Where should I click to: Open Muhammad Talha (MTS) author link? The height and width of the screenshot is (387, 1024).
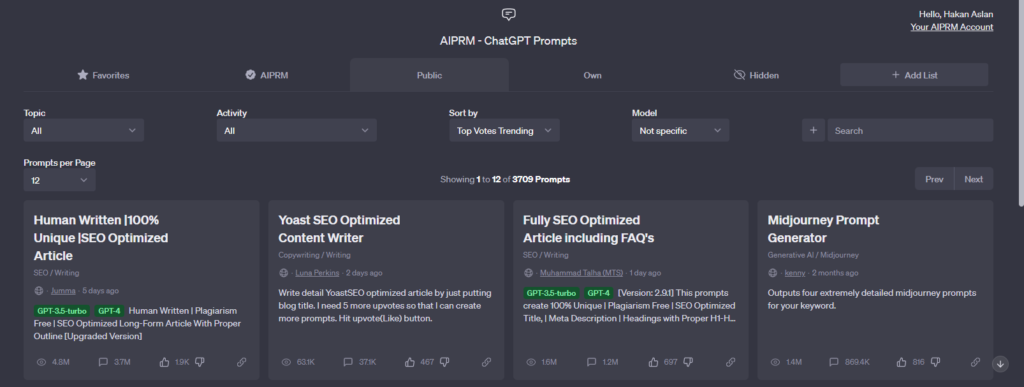pos(581,273)
